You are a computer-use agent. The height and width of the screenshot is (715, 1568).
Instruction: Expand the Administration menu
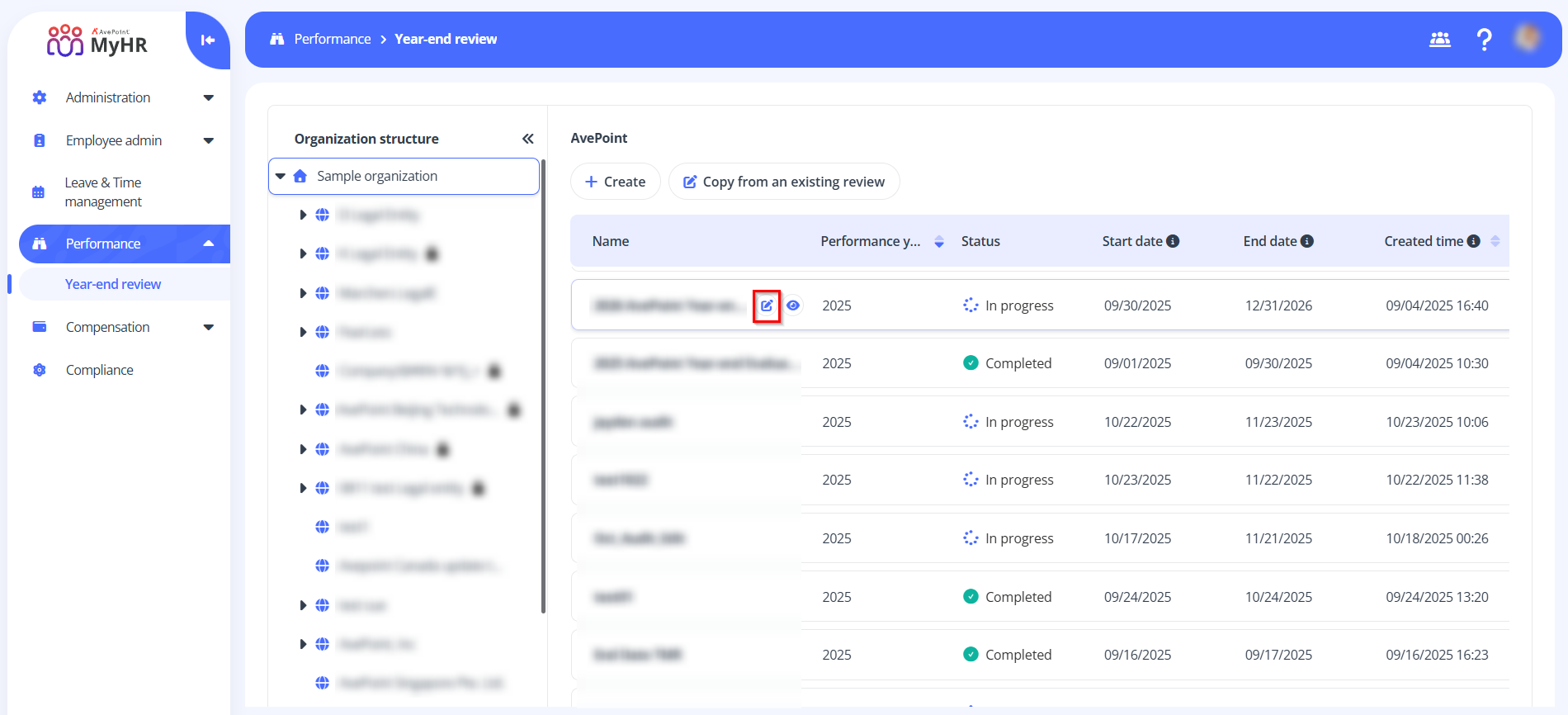tap(208, 97)
